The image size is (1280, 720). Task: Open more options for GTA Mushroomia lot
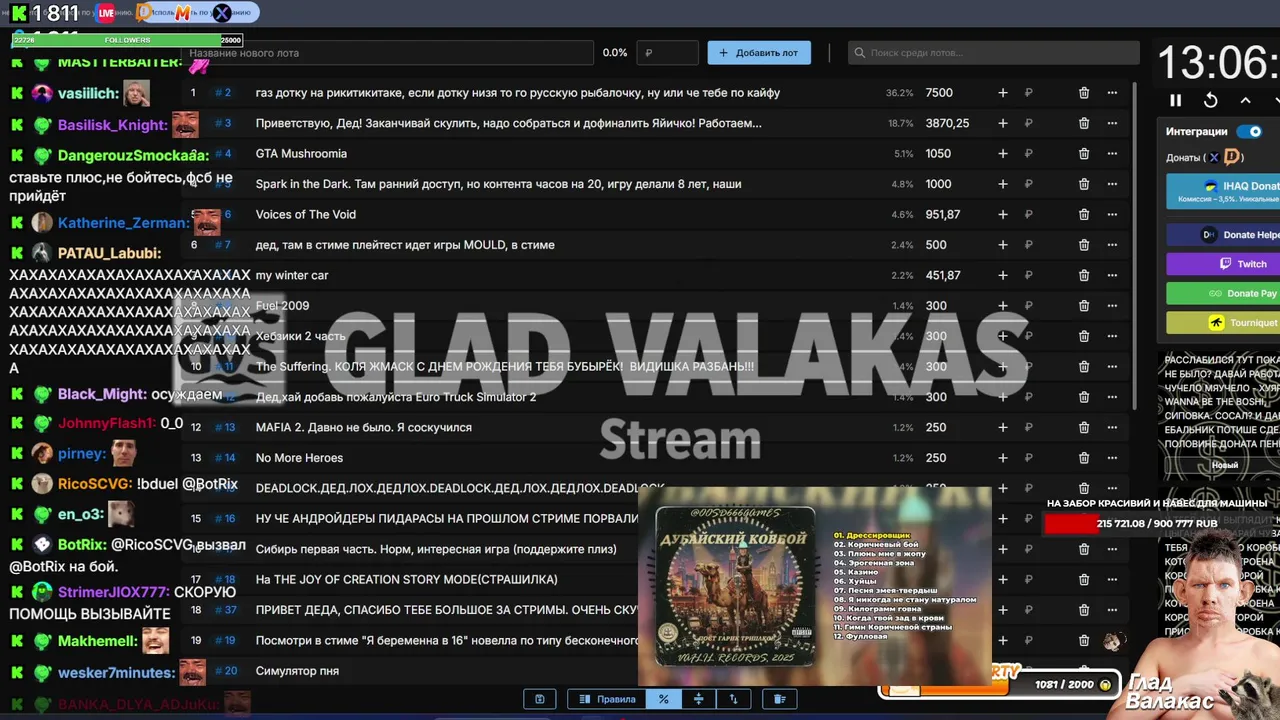[x=1112, y=154]
